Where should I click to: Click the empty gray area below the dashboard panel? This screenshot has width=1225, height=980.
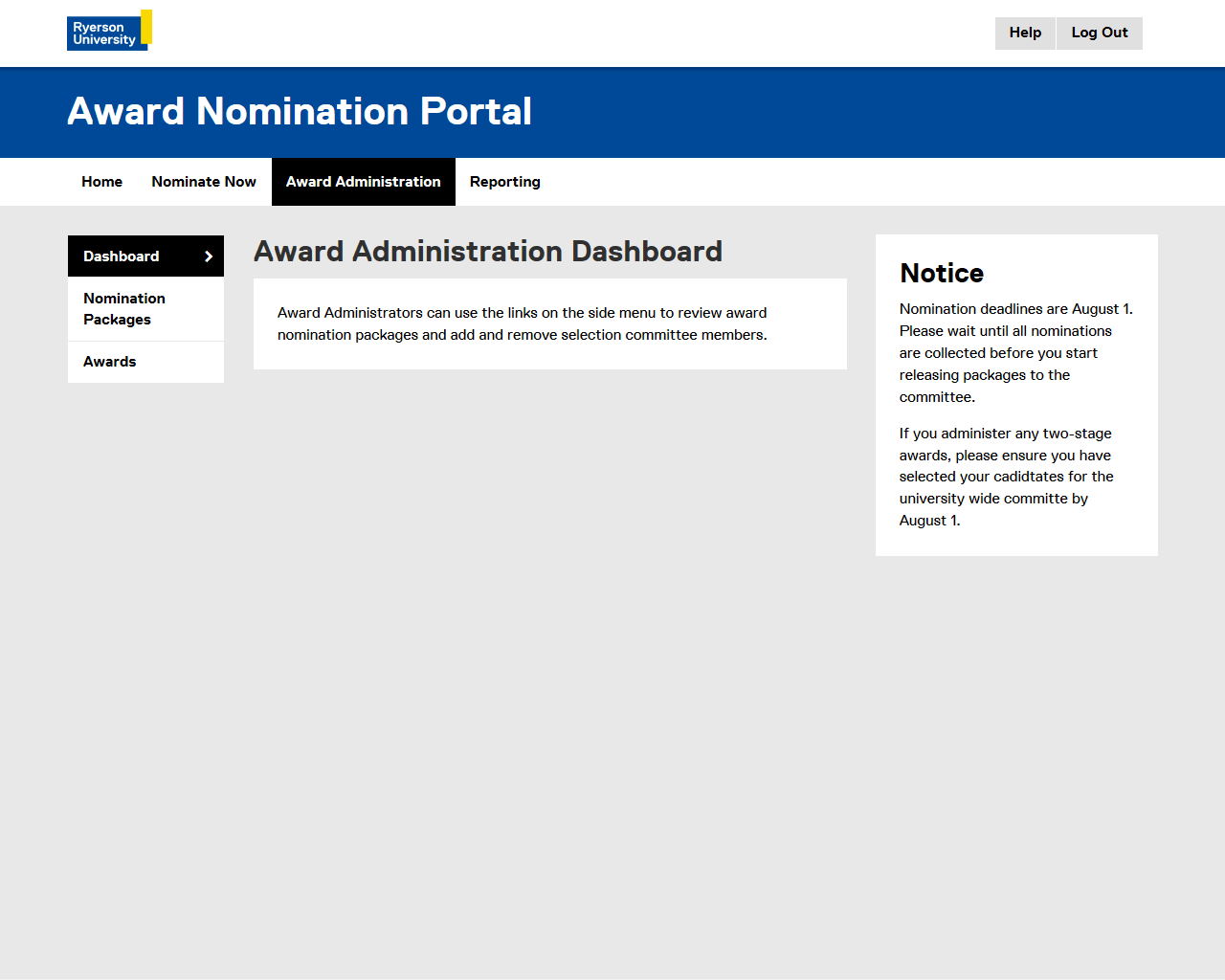click(550, 622)
